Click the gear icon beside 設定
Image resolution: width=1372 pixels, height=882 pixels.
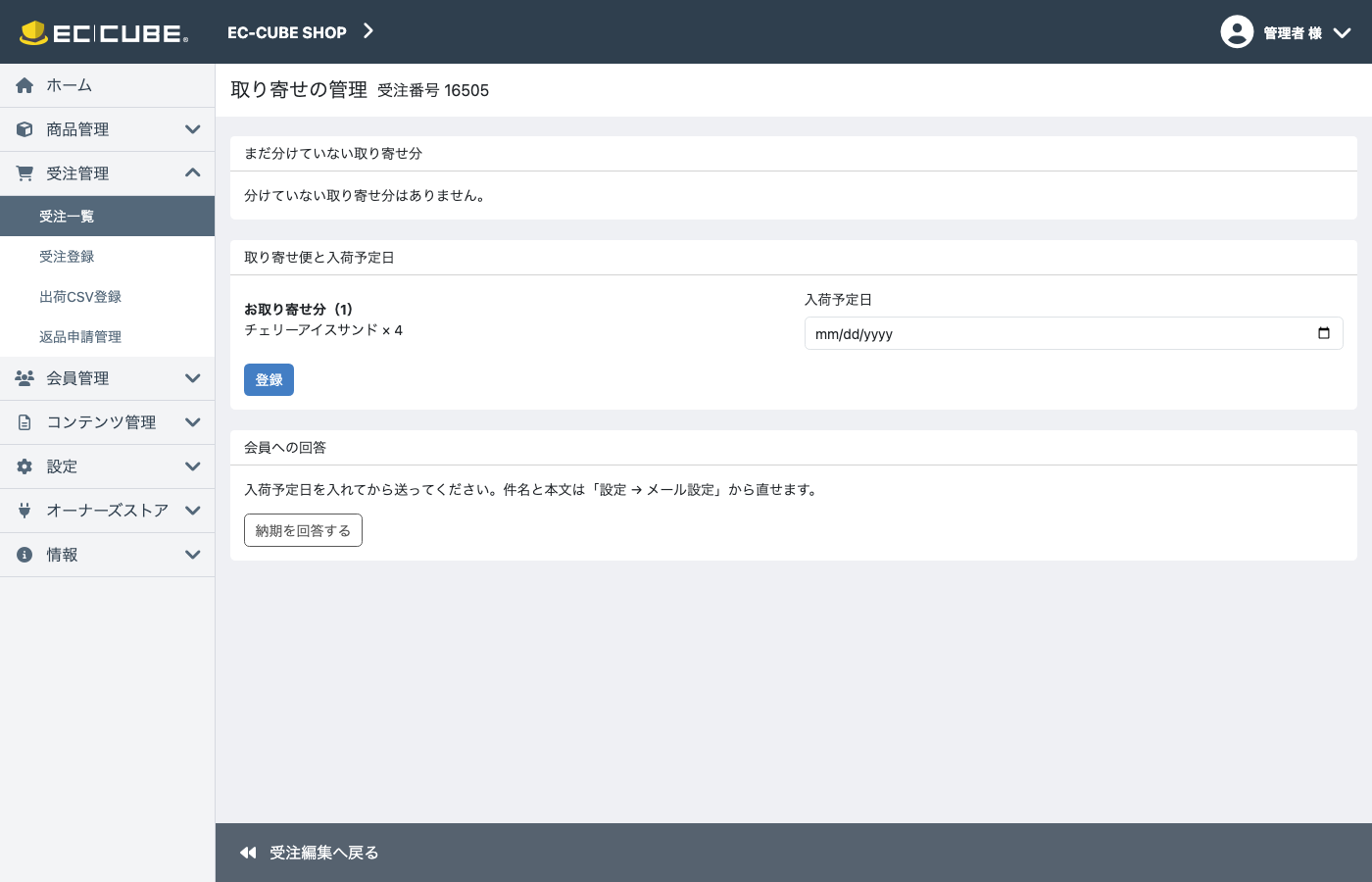coord(24,466)
